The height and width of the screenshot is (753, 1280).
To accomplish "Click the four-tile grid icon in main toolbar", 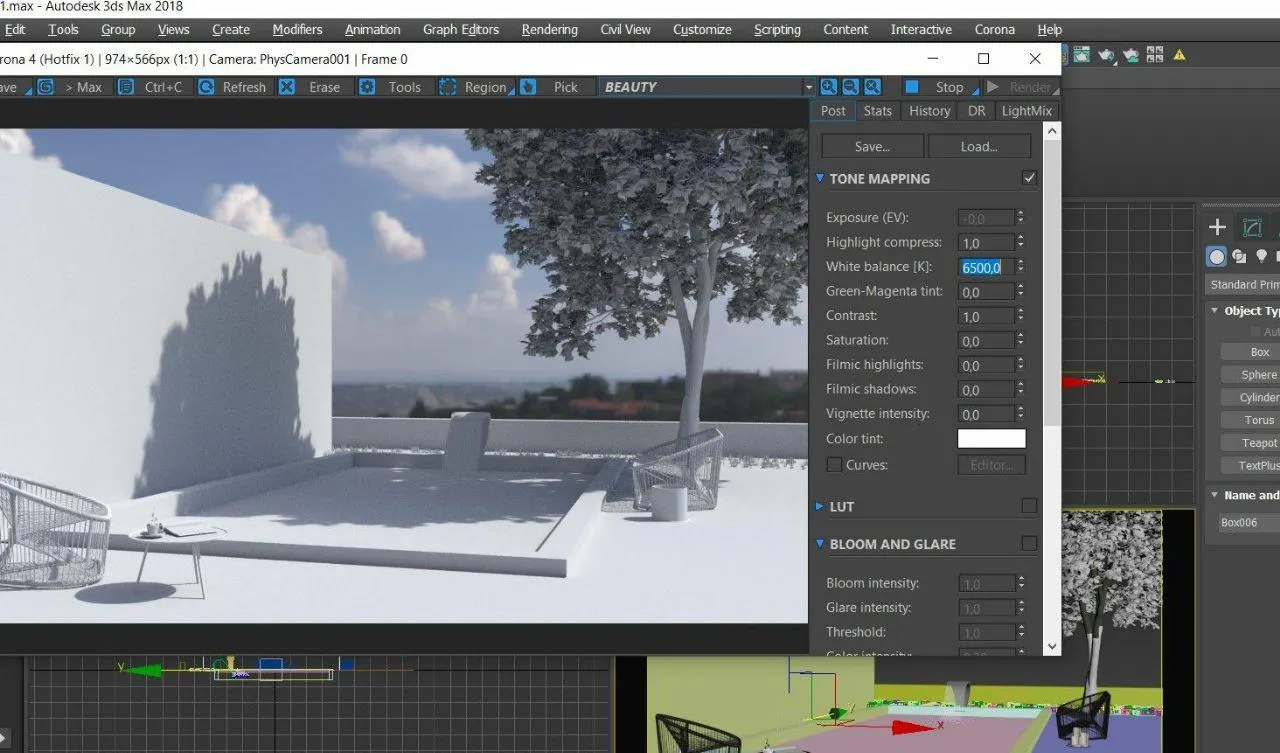I will coord(1155,56).
